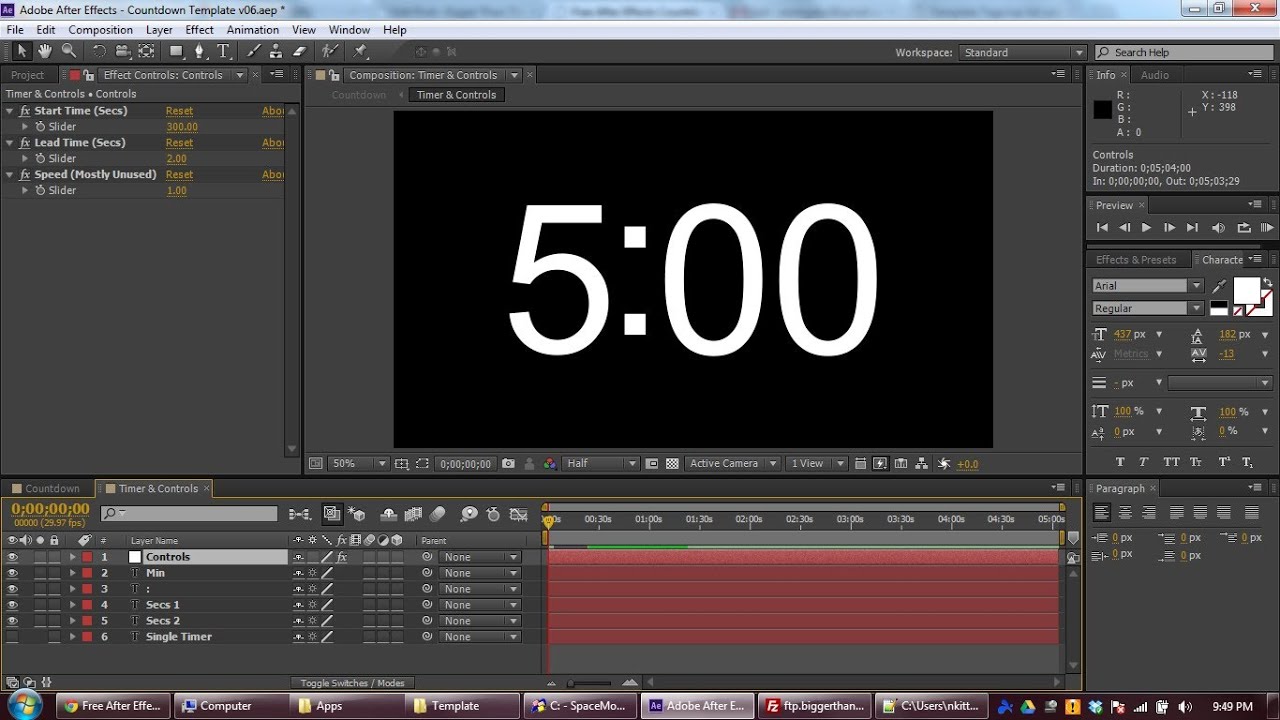
Task: Toggle Frame Blending for all layers
Action: pyautogui.click(x=413, y=514)
